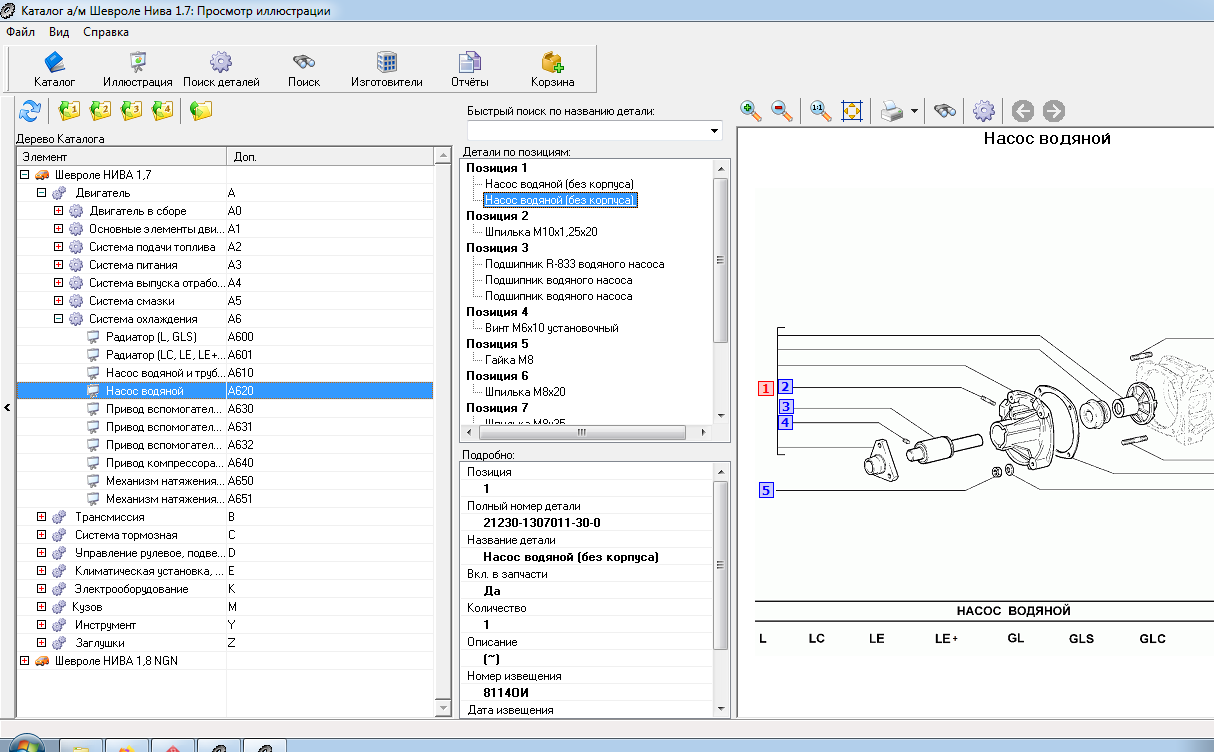This screenshot has height=752, width=1214.
Task: Set illustration zoom to 1:1
Action: [820, 110]
